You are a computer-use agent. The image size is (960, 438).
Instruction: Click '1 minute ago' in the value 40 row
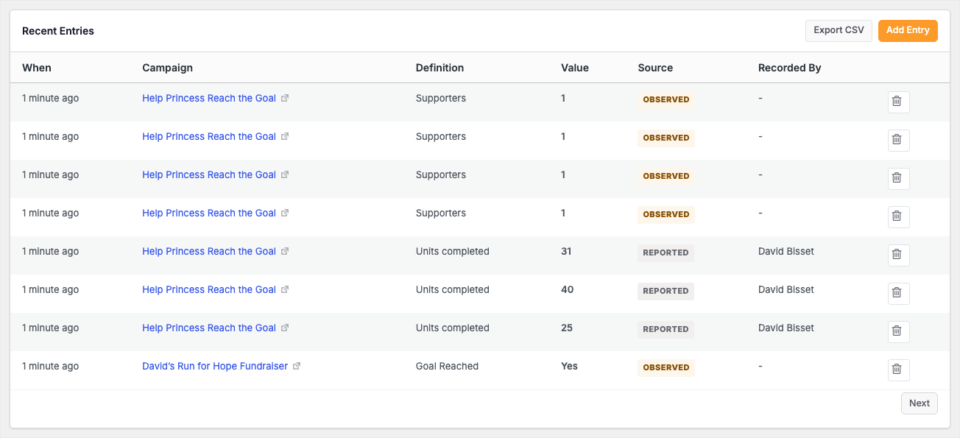point(50,290)
